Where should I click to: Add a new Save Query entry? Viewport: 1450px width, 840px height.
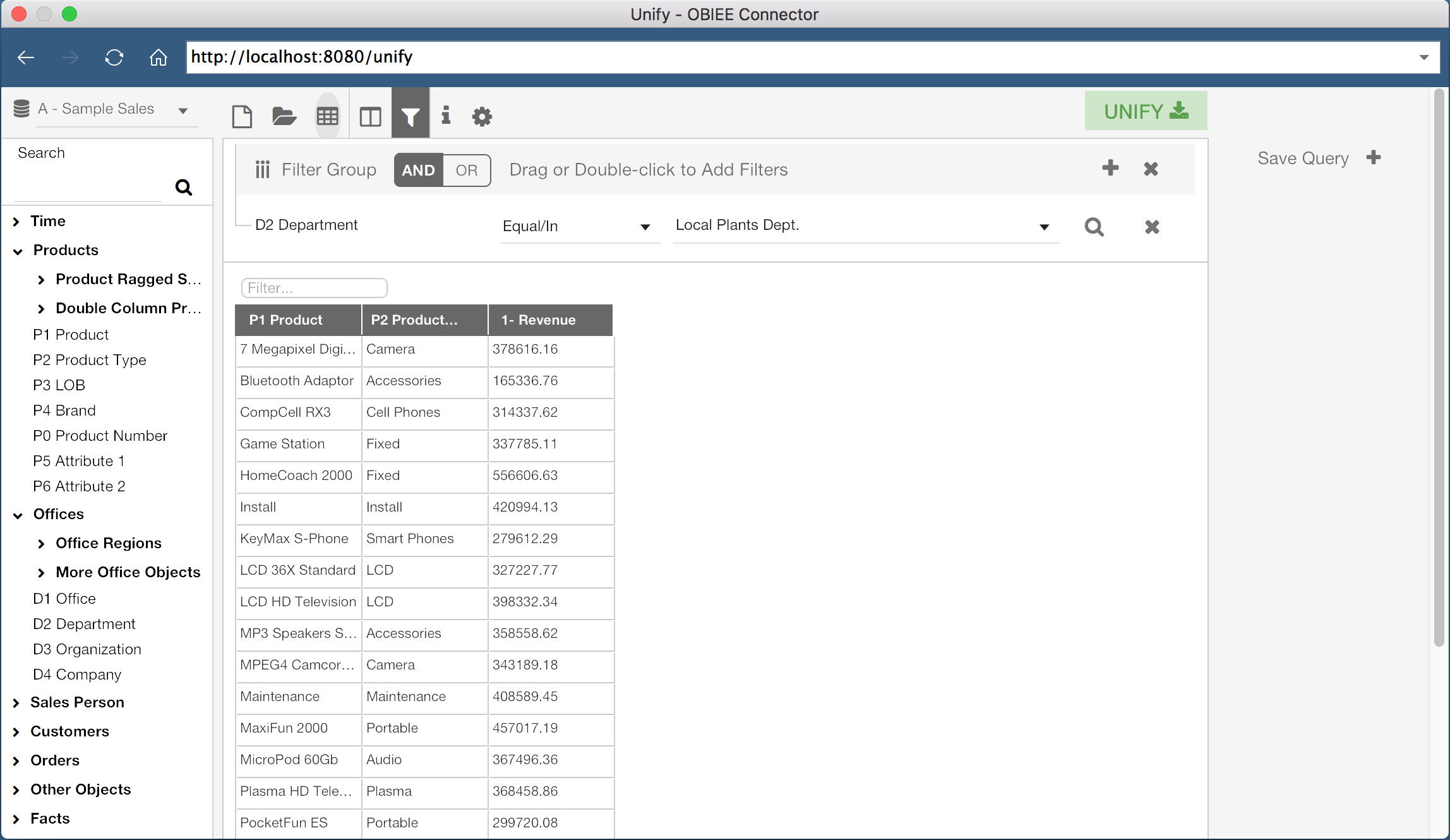pyautogui.click(x=1374, y=158)
